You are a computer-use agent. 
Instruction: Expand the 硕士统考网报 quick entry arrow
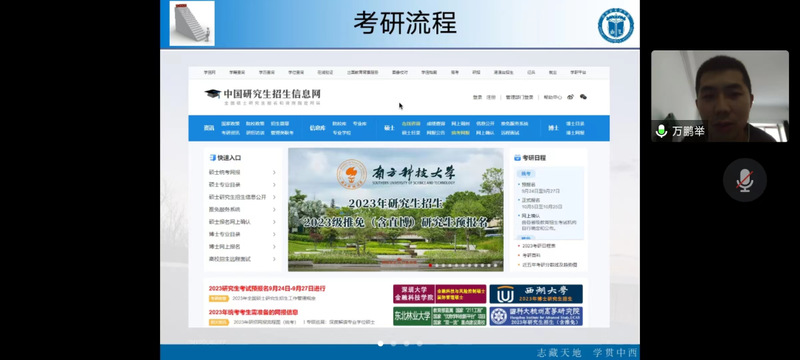(x=274, y=172)
